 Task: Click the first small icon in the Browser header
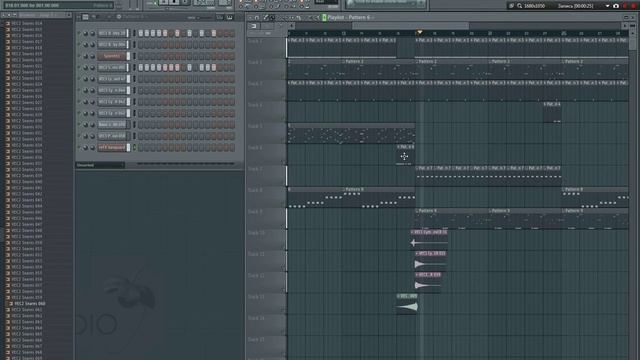(4, 15)
